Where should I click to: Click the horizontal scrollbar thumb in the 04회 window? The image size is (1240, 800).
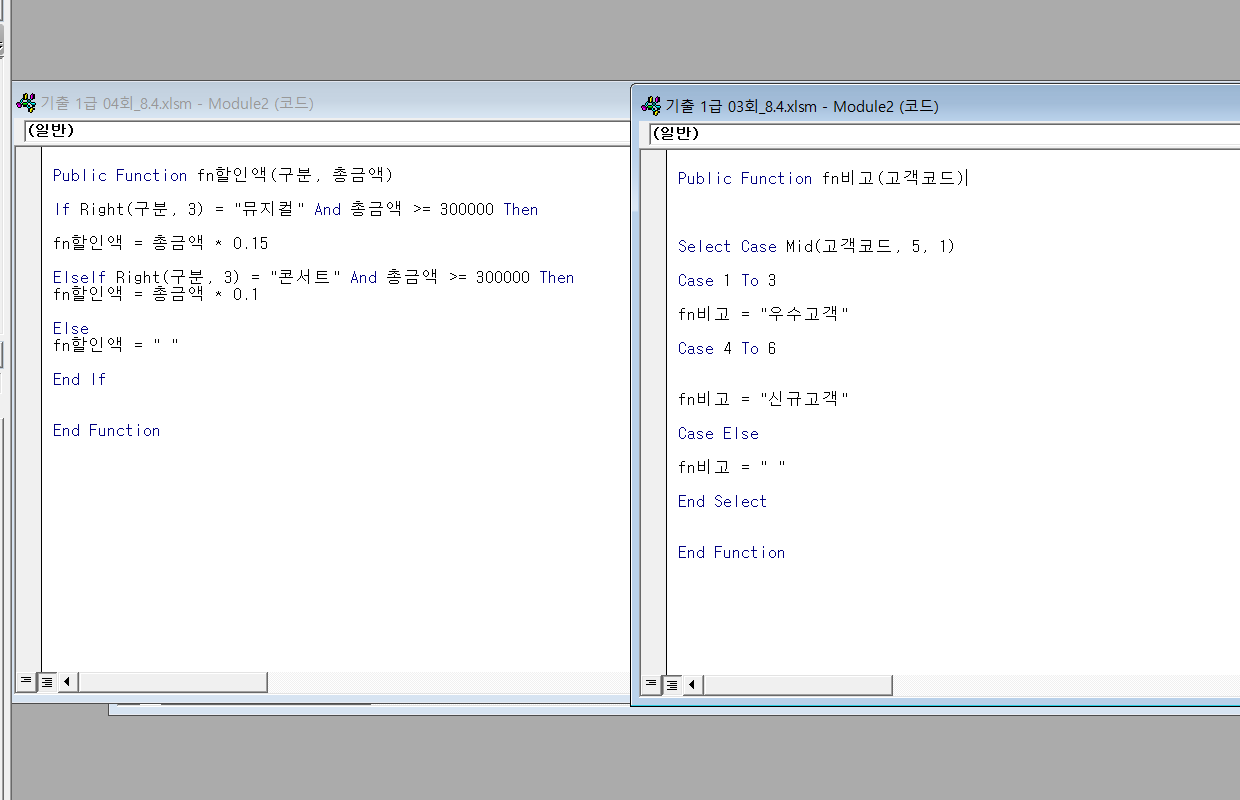(172, 682)
